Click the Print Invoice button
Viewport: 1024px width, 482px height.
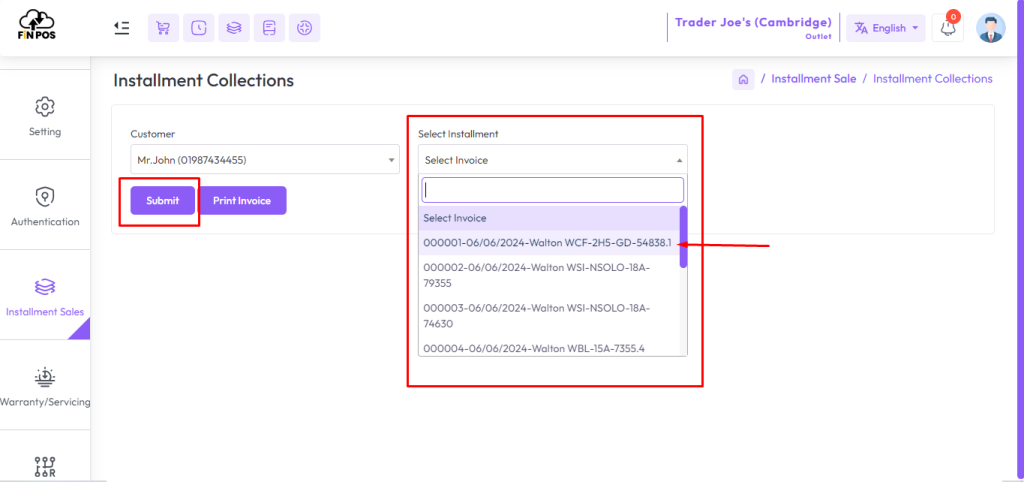point(242,201)
